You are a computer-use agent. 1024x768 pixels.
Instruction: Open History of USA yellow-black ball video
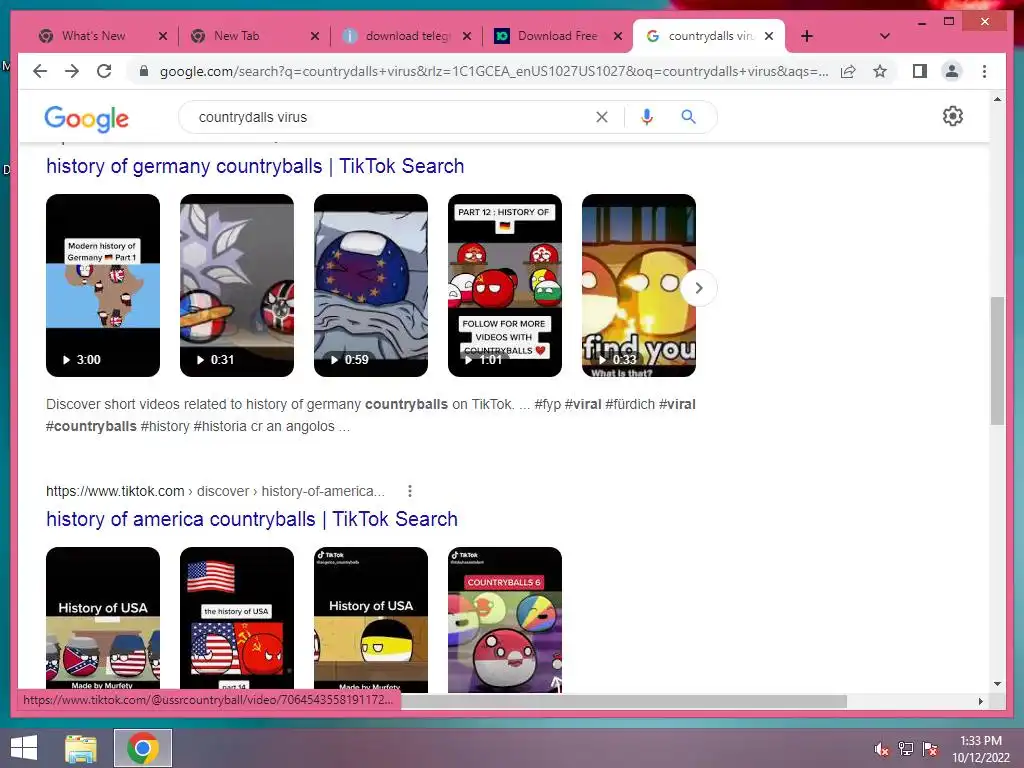click(x=370, y=619)
